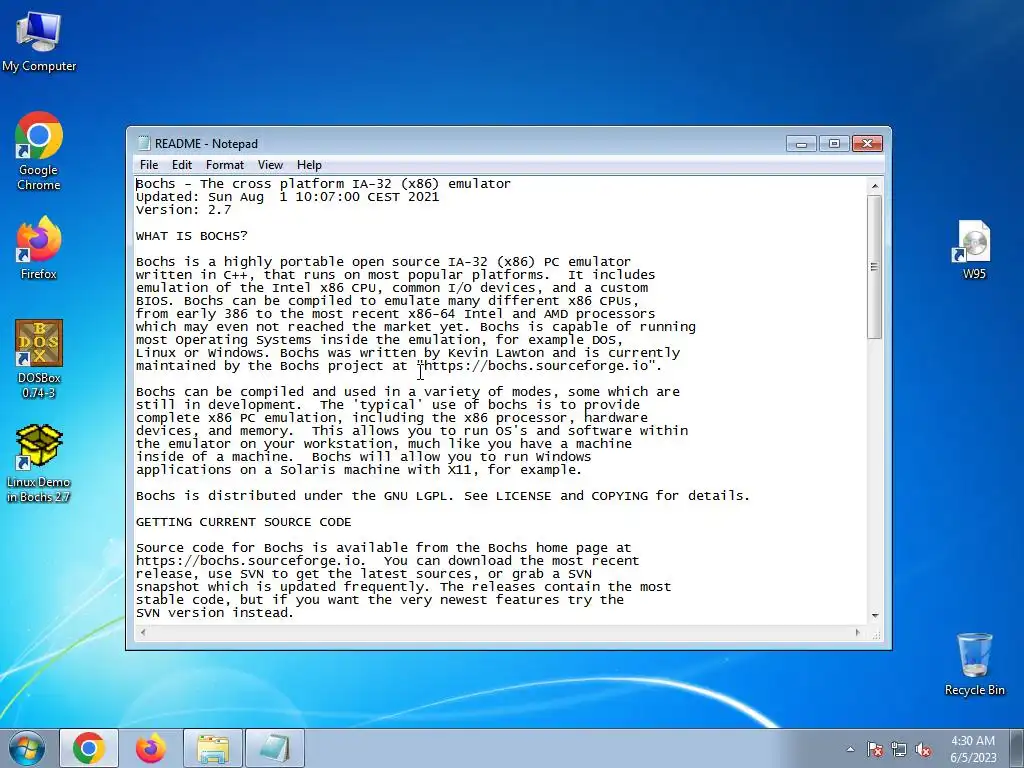Select the W95 desktop shortcut

point(974,250)
